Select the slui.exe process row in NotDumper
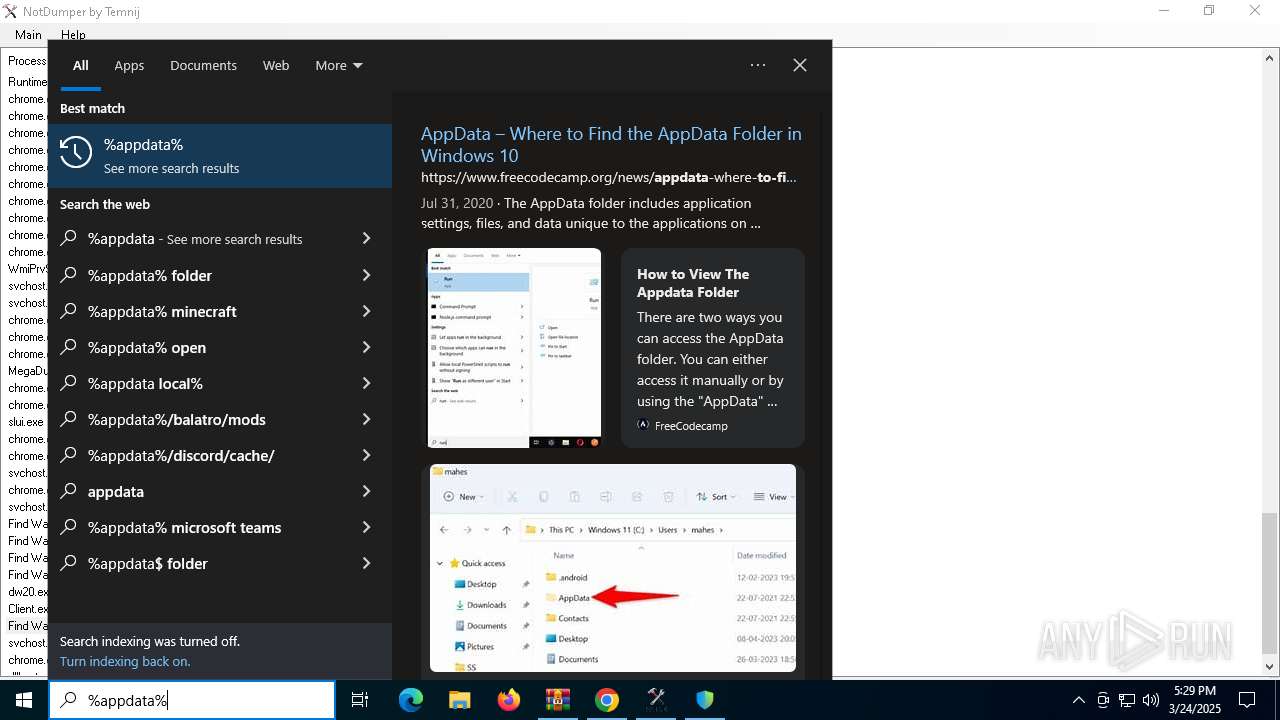The height and width of the screenshot is (720, 1280). point(27,422)
